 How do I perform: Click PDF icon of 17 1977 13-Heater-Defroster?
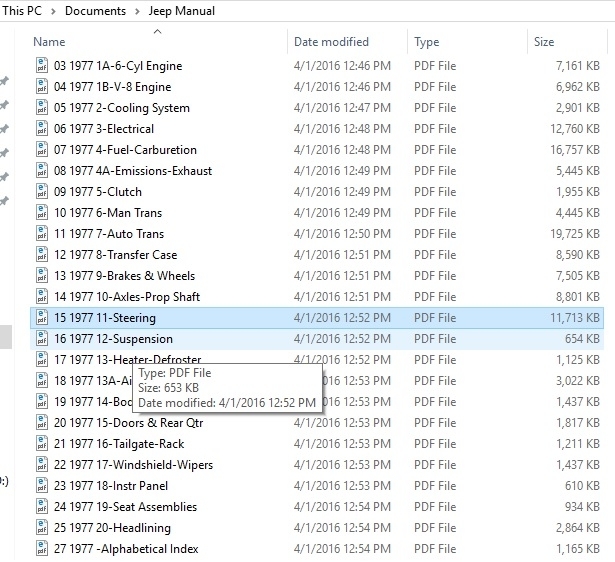pos(42,360)
